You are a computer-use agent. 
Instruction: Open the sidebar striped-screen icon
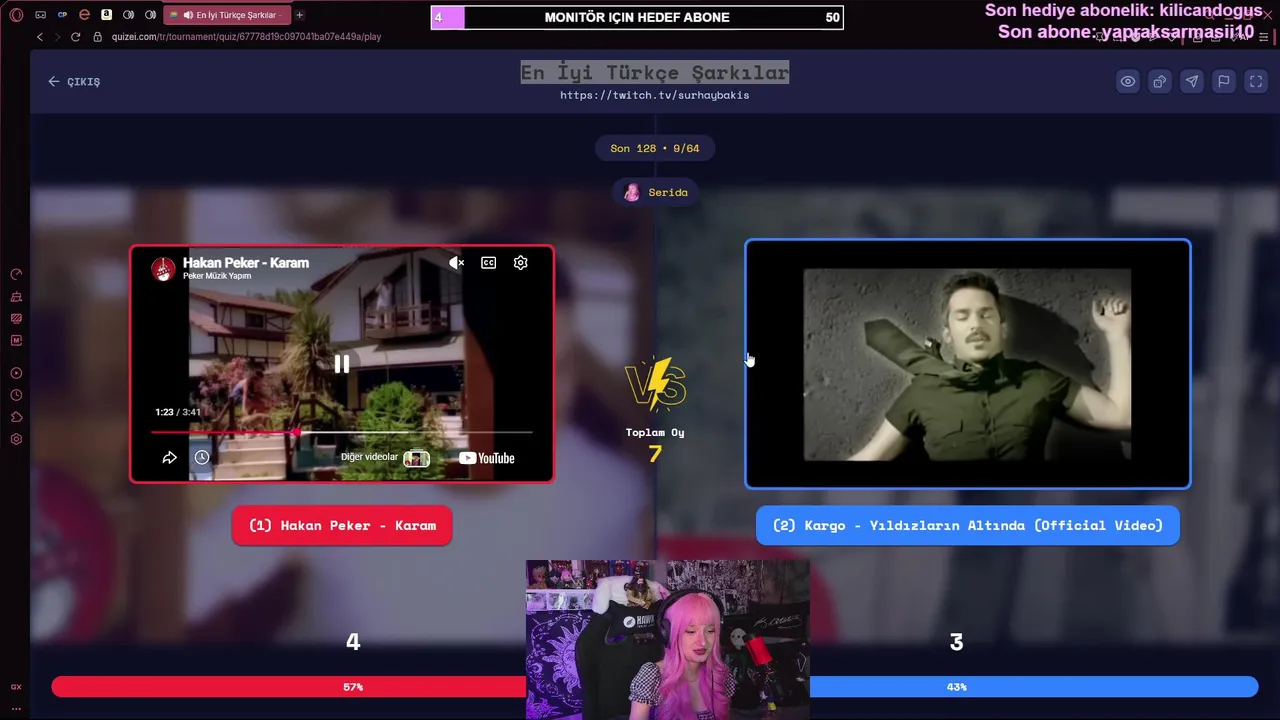16,319
